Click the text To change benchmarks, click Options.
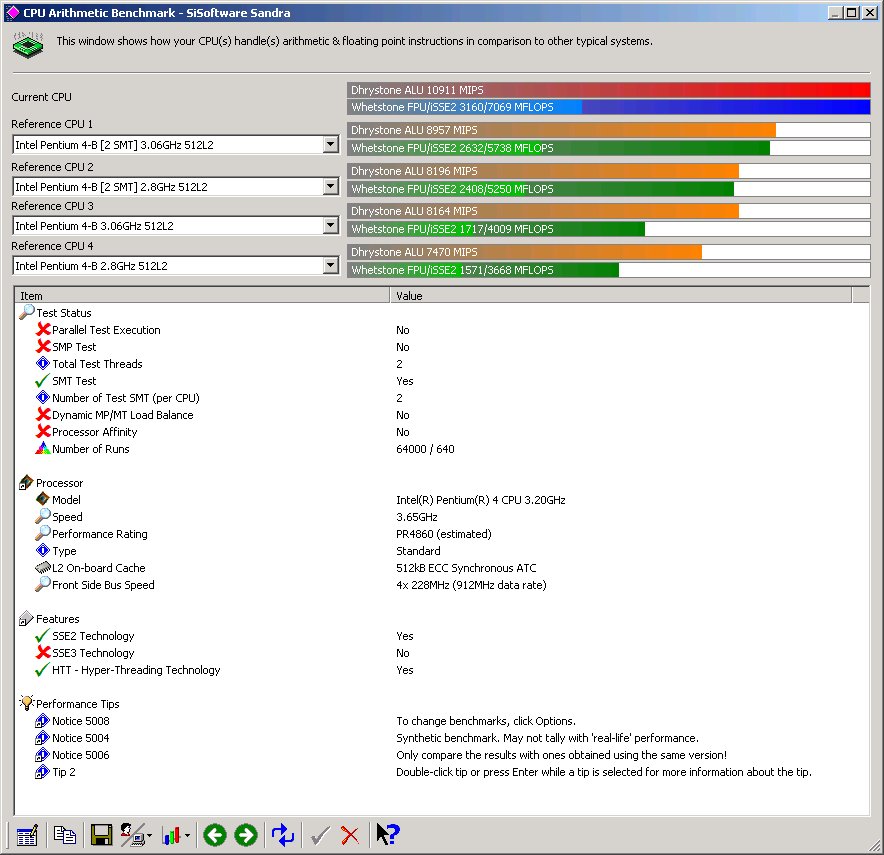884x855 pixels. tap(486, 721)
